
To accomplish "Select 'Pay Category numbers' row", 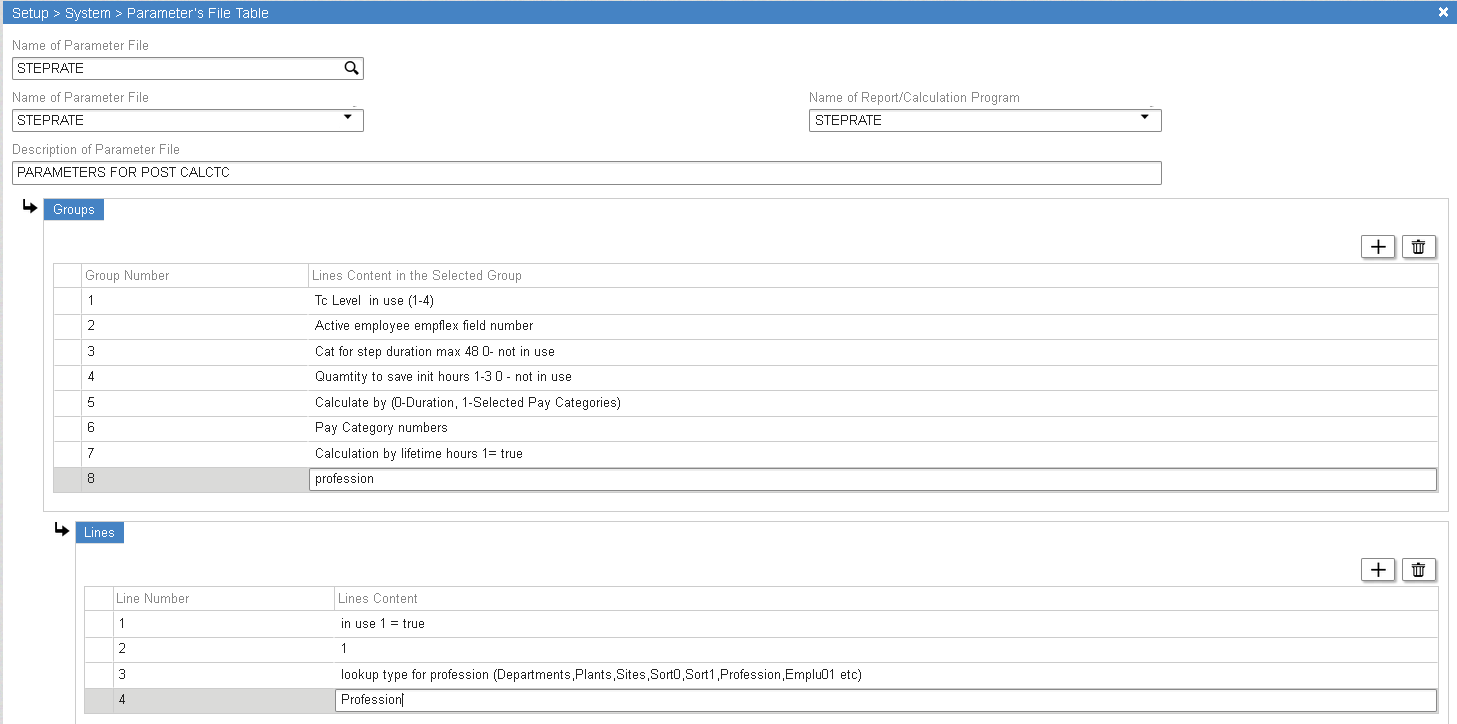I will [746, 428].
